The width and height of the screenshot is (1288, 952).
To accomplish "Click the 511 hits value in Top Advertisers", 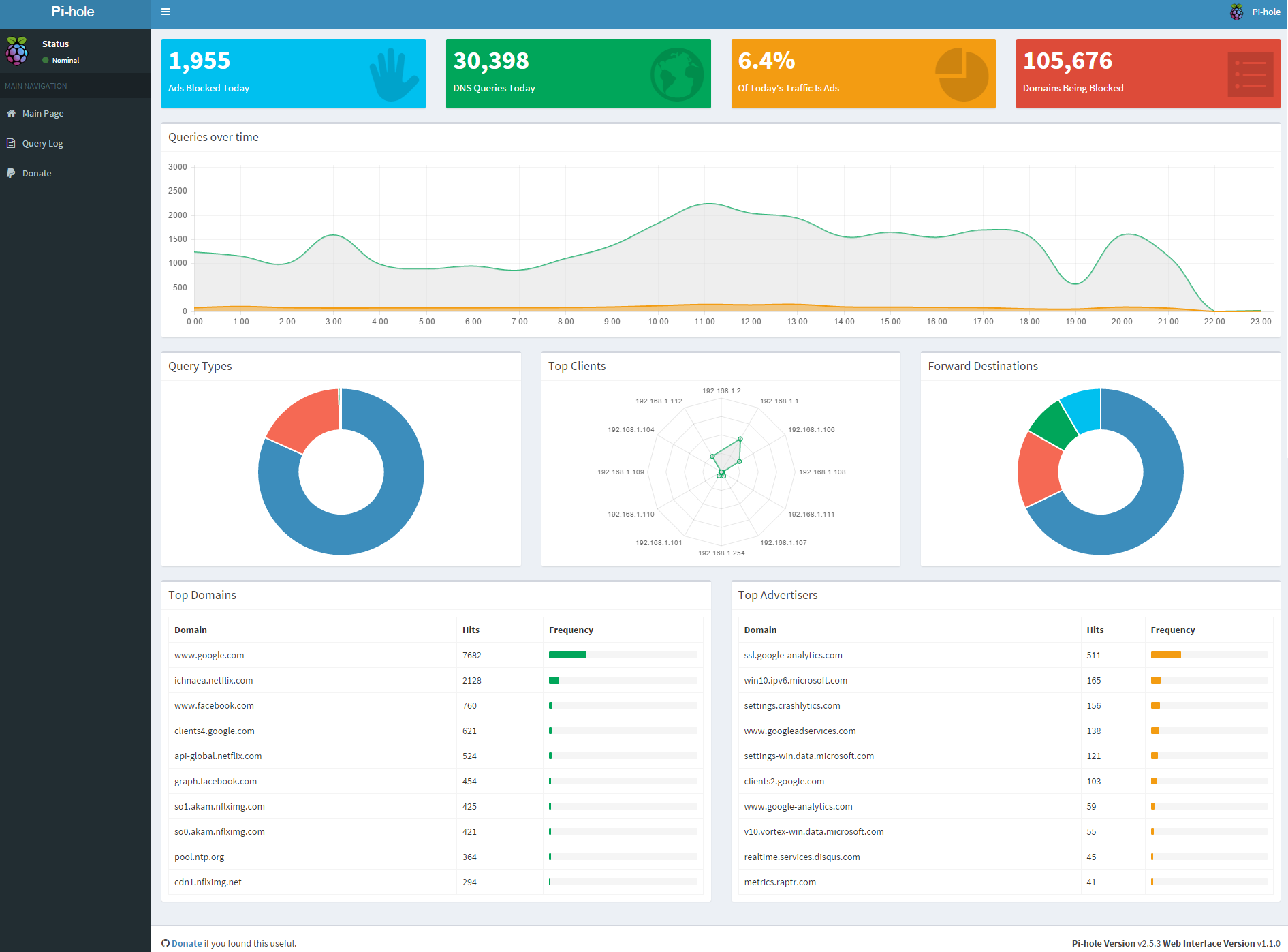I will tap(1093, 655).
